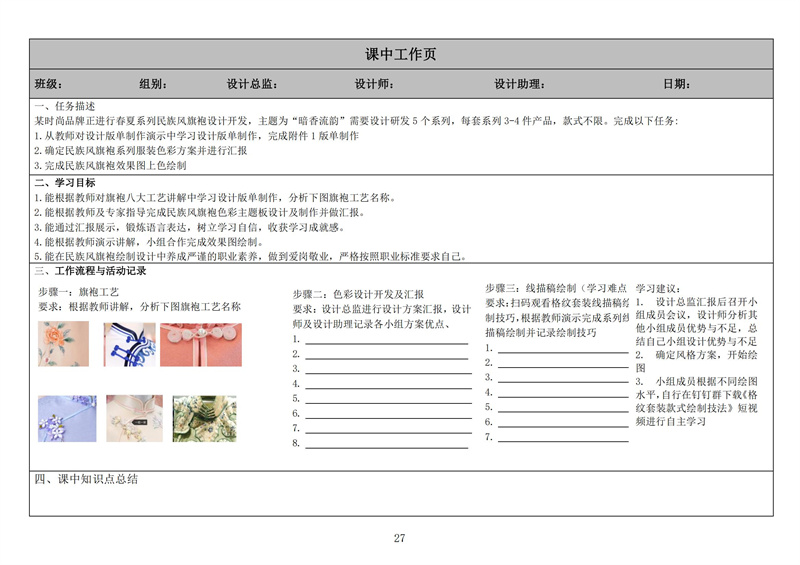The image size is (800, 565).
Task: Click goal '5.能在民族风旗袍绘制设计中'
Action: [251, 256]
